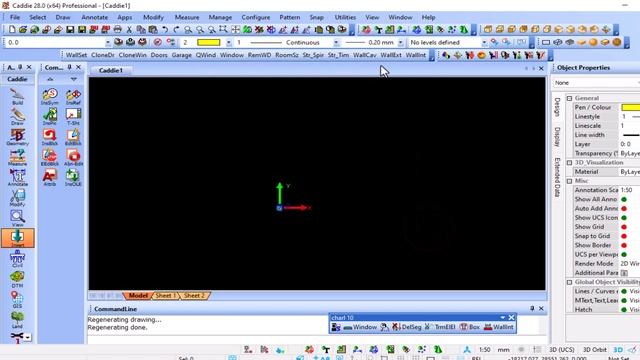Open the Modify tools in Caddie panel
The width and height of the screenshot is (640, 360).
[17, 198]
